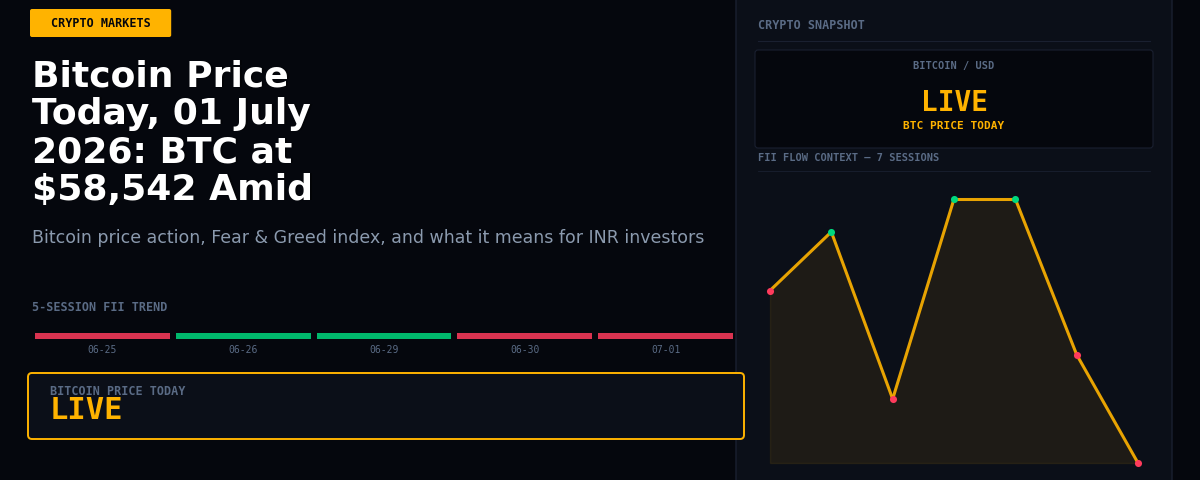The height and width of the screenshot is (480, 1200).
Task: Select the green 06-26 trend bar
Action: tap(243, 336)
